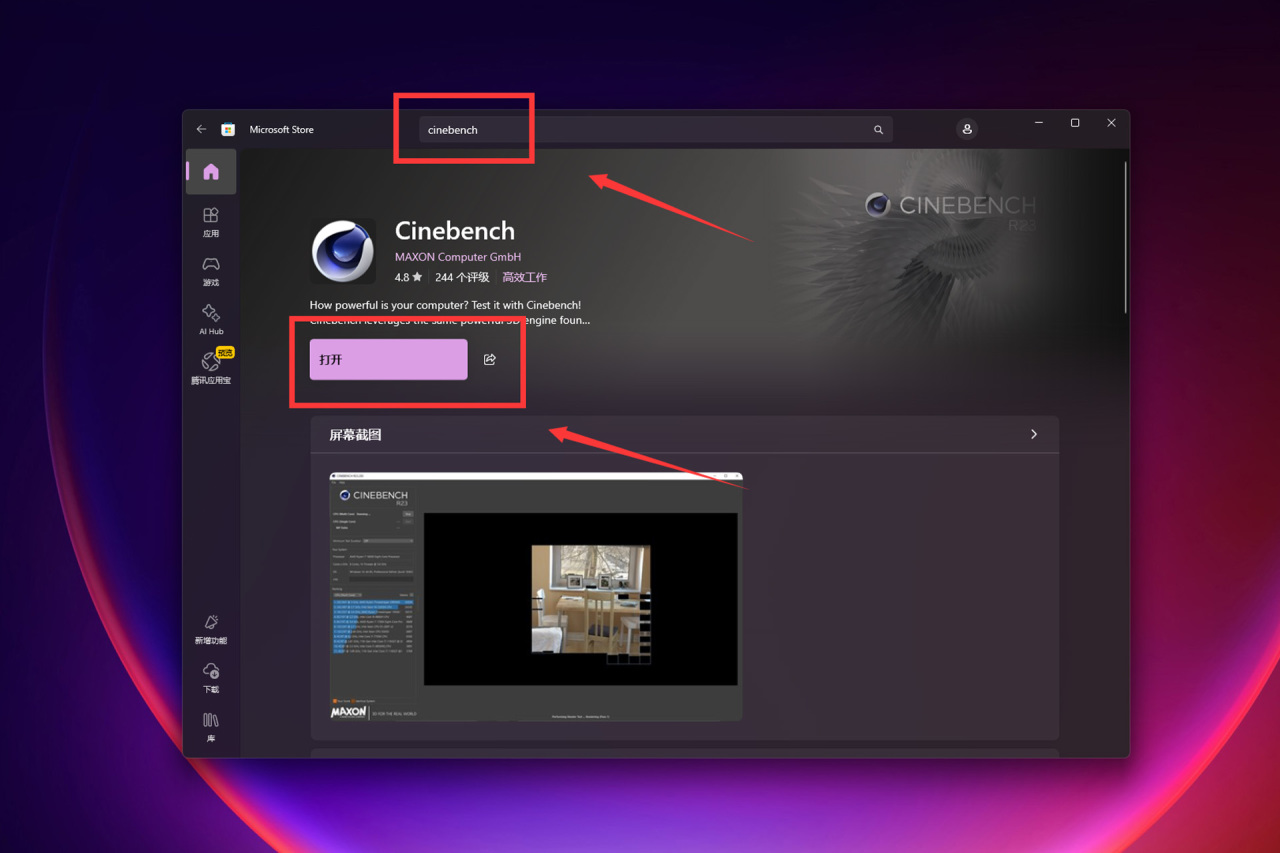Open the MAXON Computer GmbH publisher link
Viewport: 1280px width, 853px height.
click(x=458, y=257)
